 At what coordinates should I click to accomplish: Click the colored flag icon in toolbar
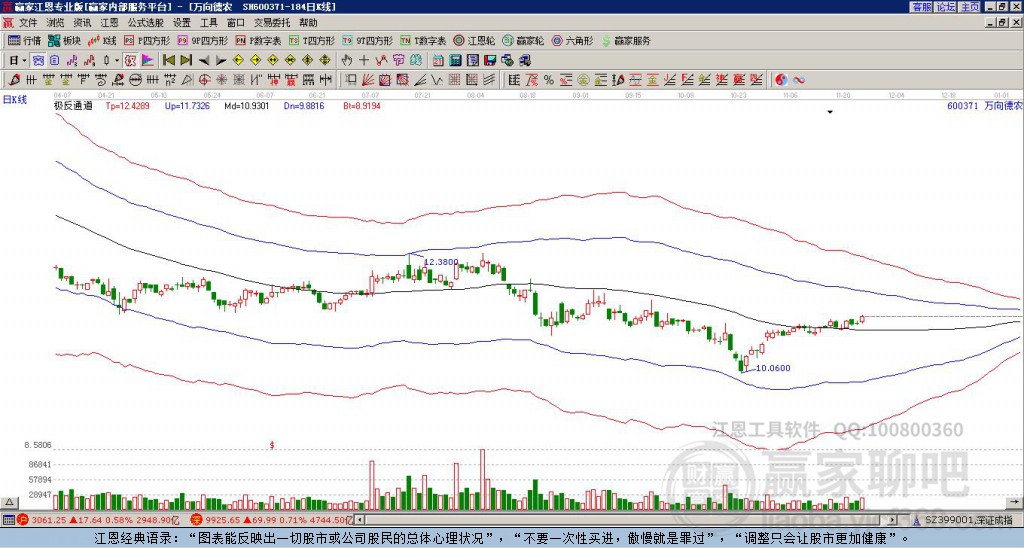pyautogui.click(x=148, y=61)
